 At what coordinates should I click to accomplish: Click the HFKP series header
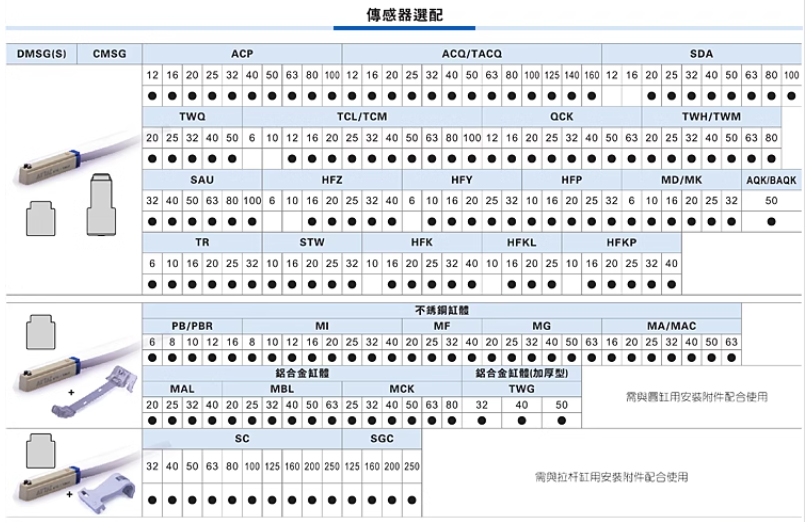coord(621,243)
